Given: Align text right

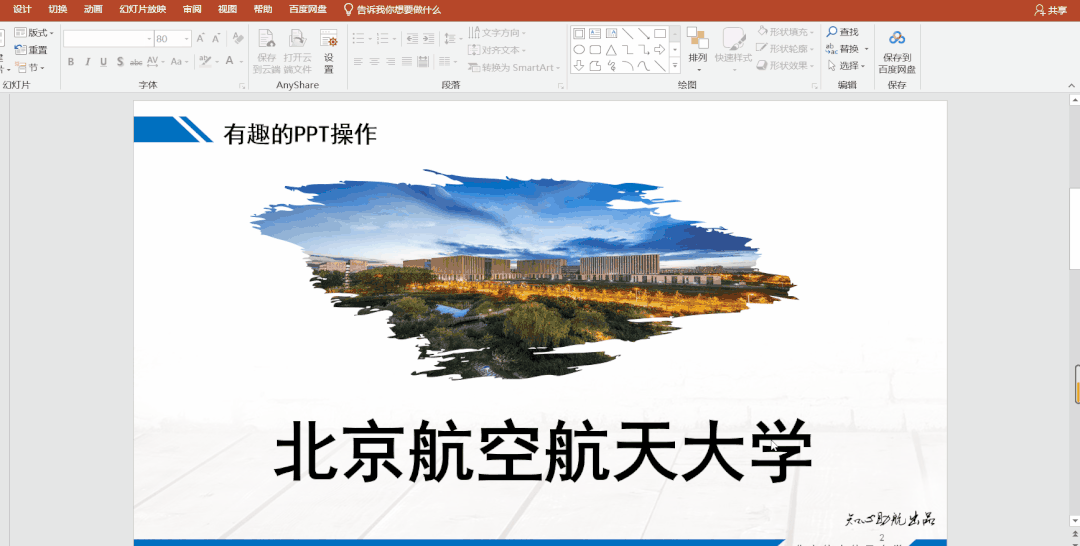Looking at the screenshot, I should pos(391,62).
